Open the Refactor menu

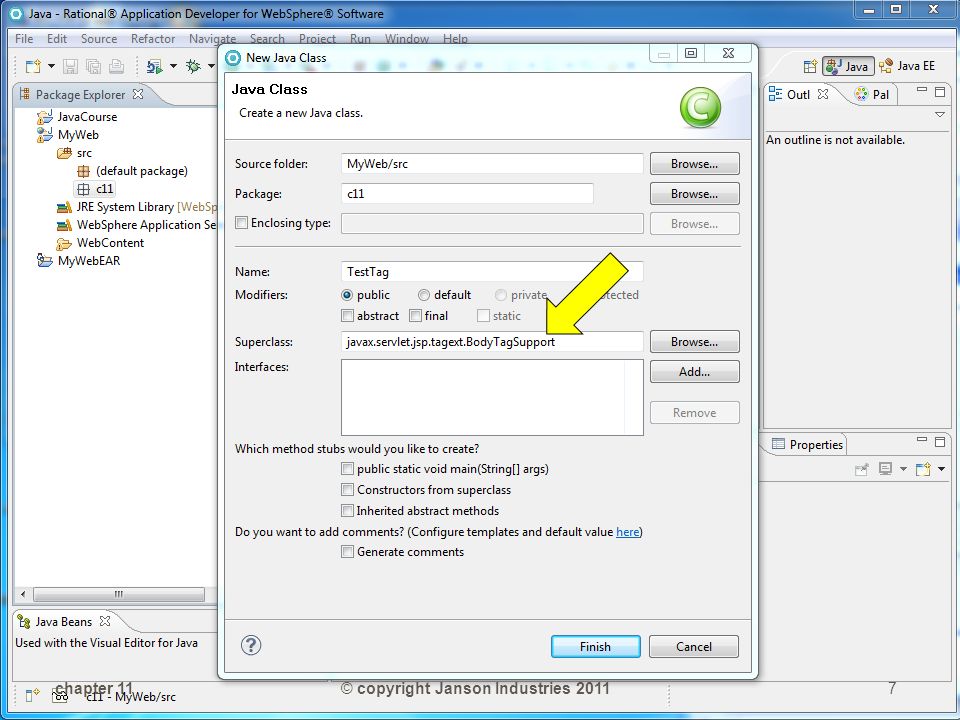[x=153, y=39]
